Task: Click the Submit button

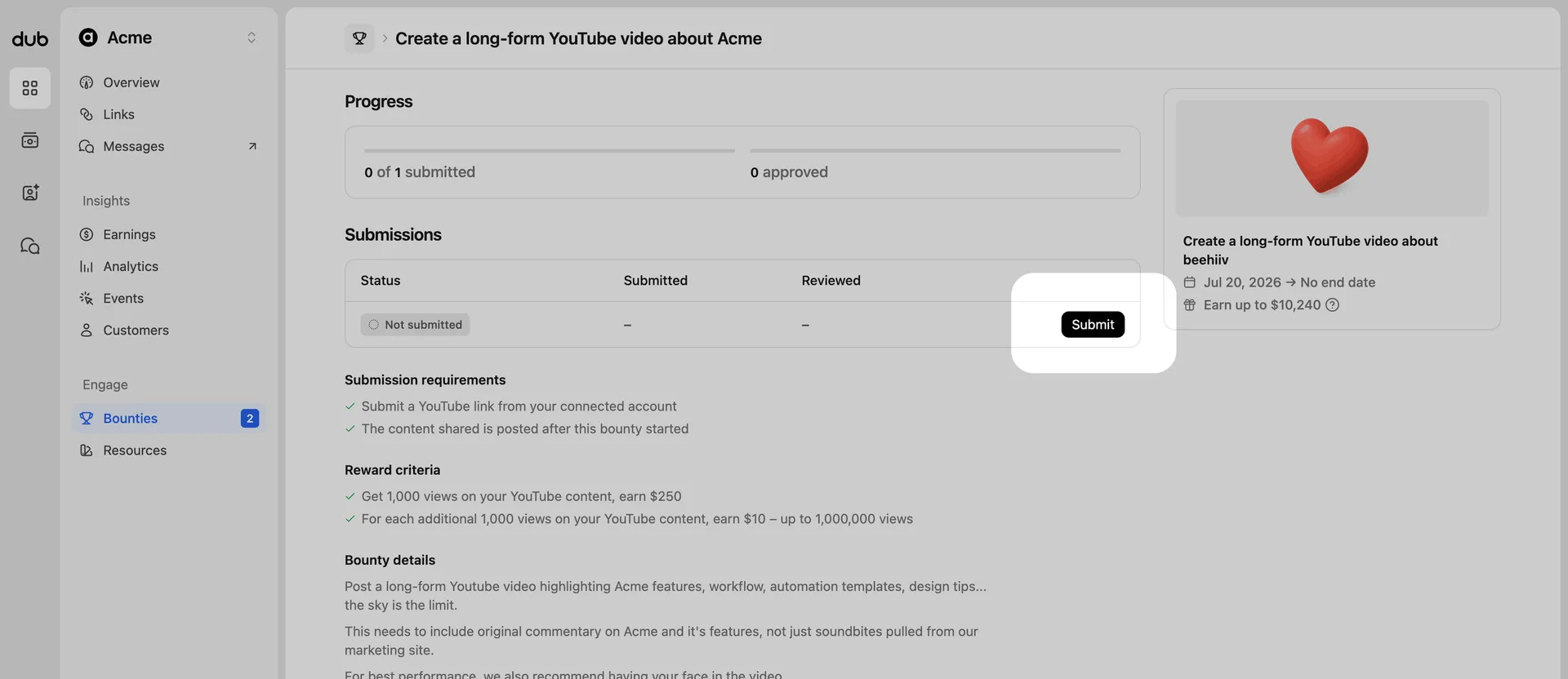Action: point(1093,324)
